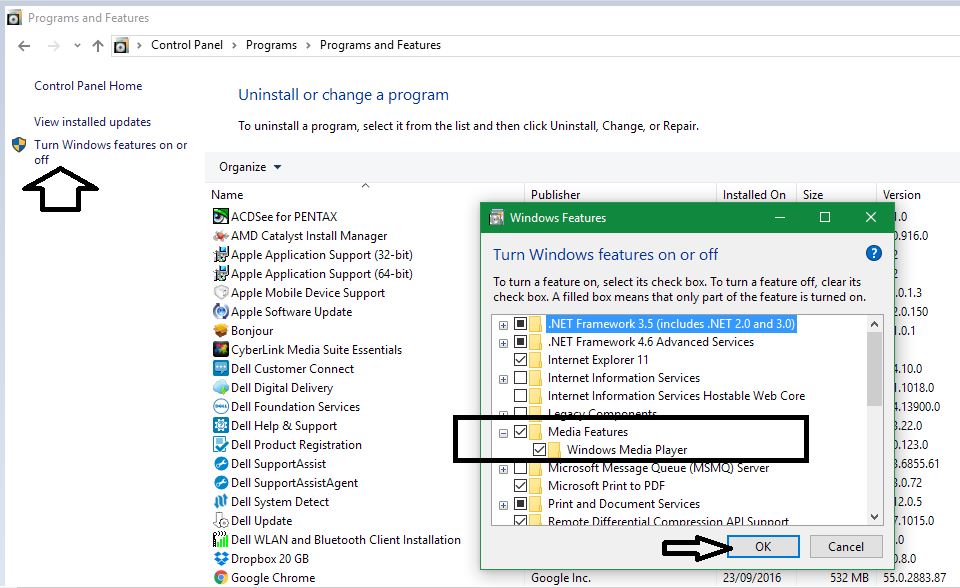Image resolution: width=960 pixels, height=588 pixels.
Task: Open Windows Features help question mark
Action: tap(874, 253)
